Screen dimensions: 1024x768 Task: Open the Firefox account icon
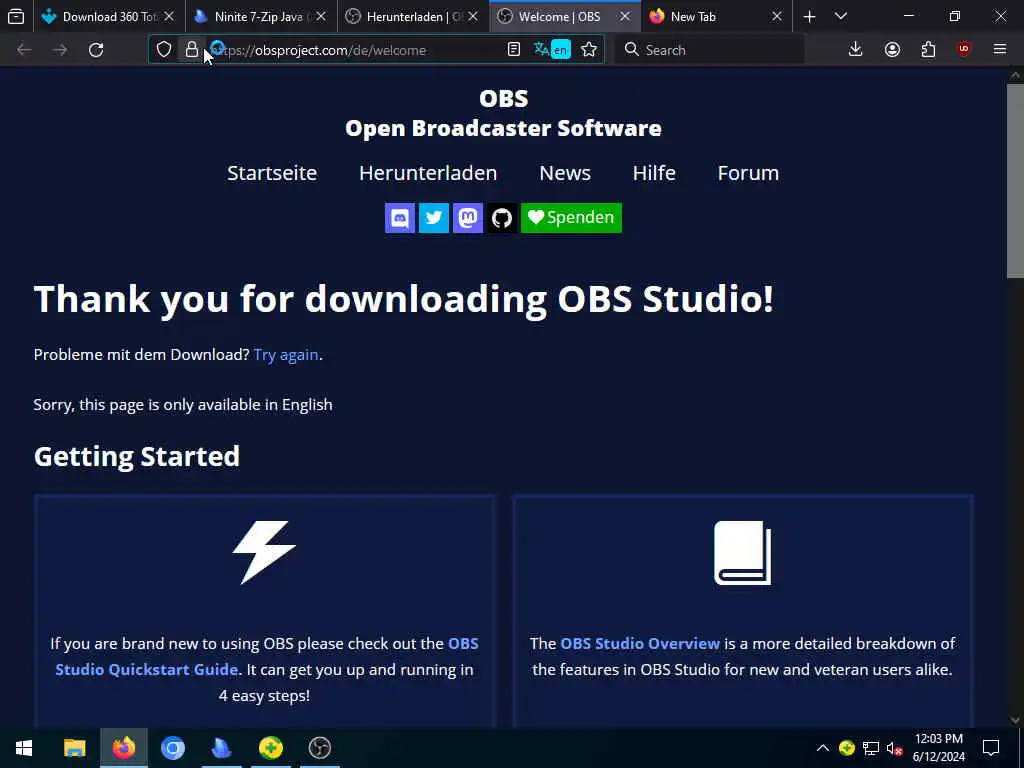tap(892, 50)
